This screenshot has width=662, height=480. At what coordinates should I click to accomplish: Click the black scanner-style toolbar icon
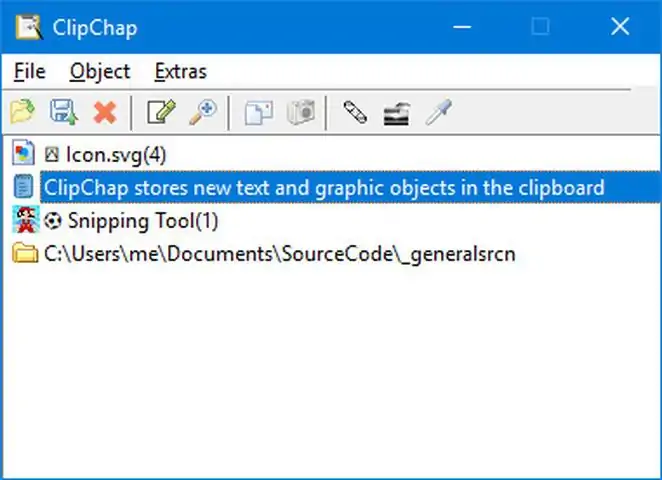(x=396, y=112)
